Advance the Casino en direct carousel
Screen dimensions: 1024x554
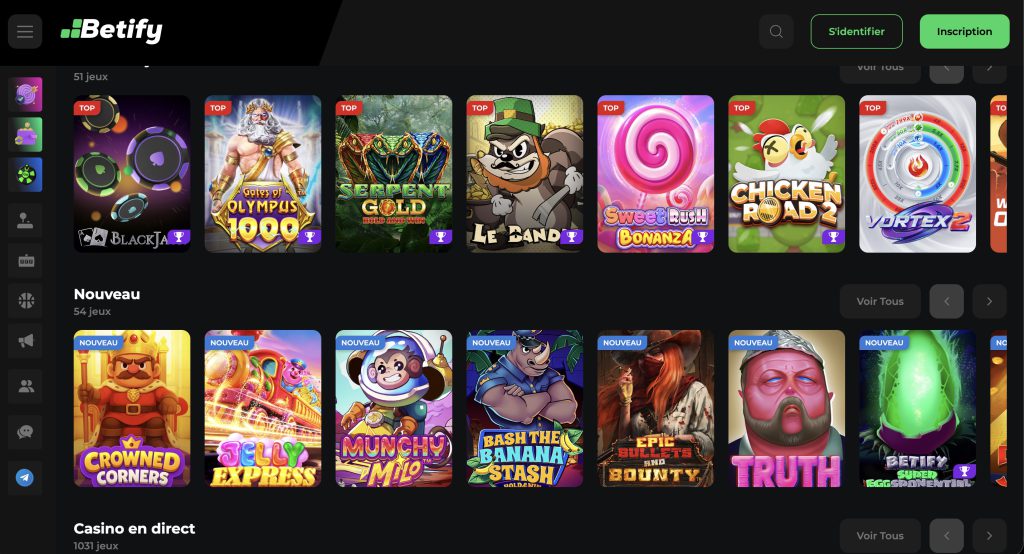click(x=989, y=536)
